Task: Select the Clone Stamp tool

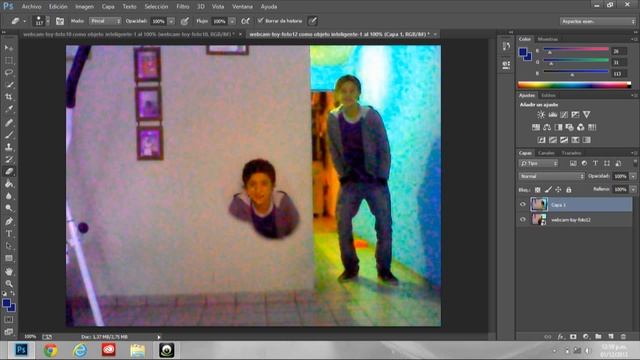Action: click(x=9, y=147)
